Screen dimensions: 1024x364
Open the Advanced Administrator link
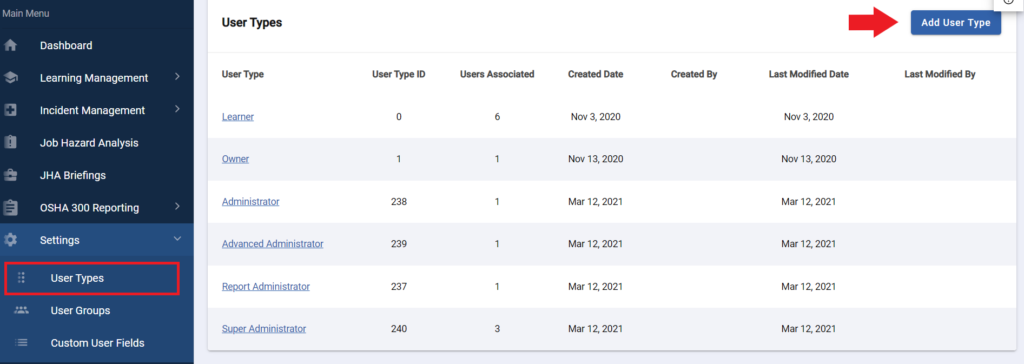pyautogui.click(x=272, y=244)
